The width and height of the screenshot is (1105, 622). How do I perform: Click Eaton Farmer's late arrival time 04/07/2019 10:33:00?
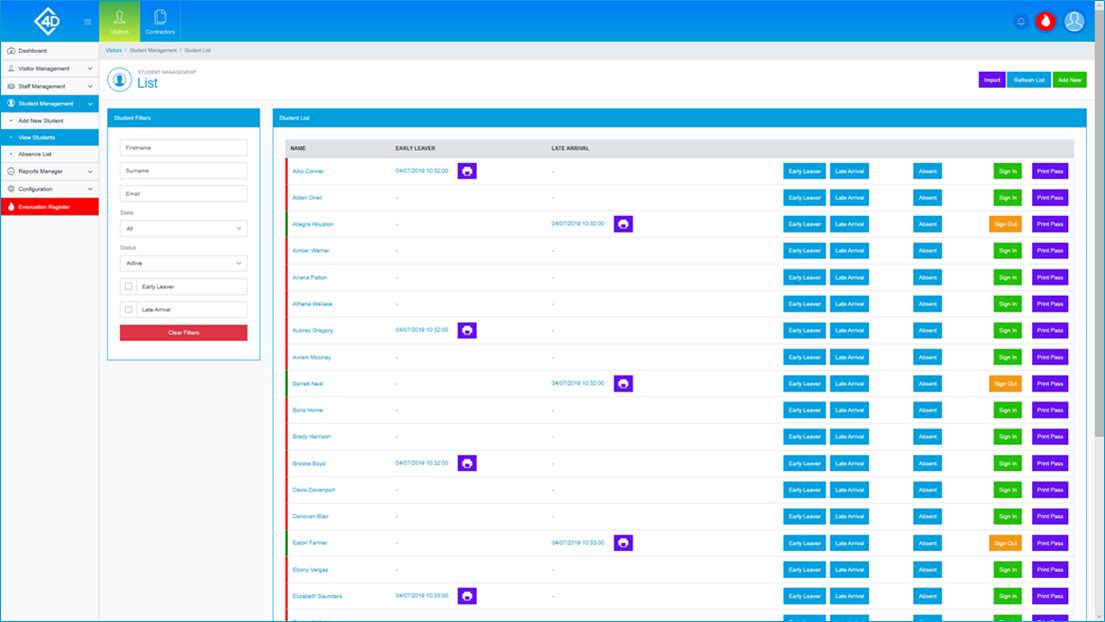point(578,543)
